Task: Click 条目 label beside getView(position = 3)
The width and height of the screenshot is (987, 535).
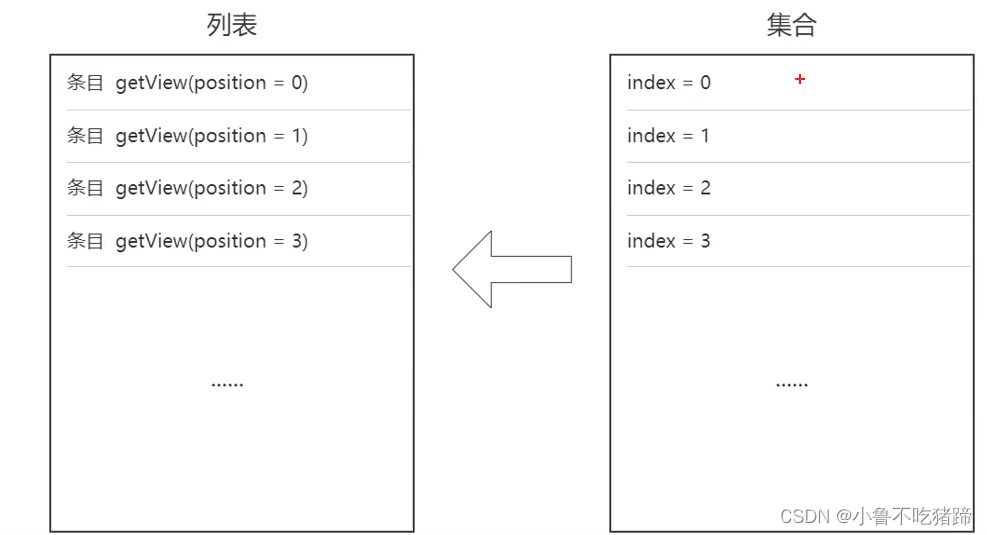Action: pyautogui.click(x=85, y=241)
